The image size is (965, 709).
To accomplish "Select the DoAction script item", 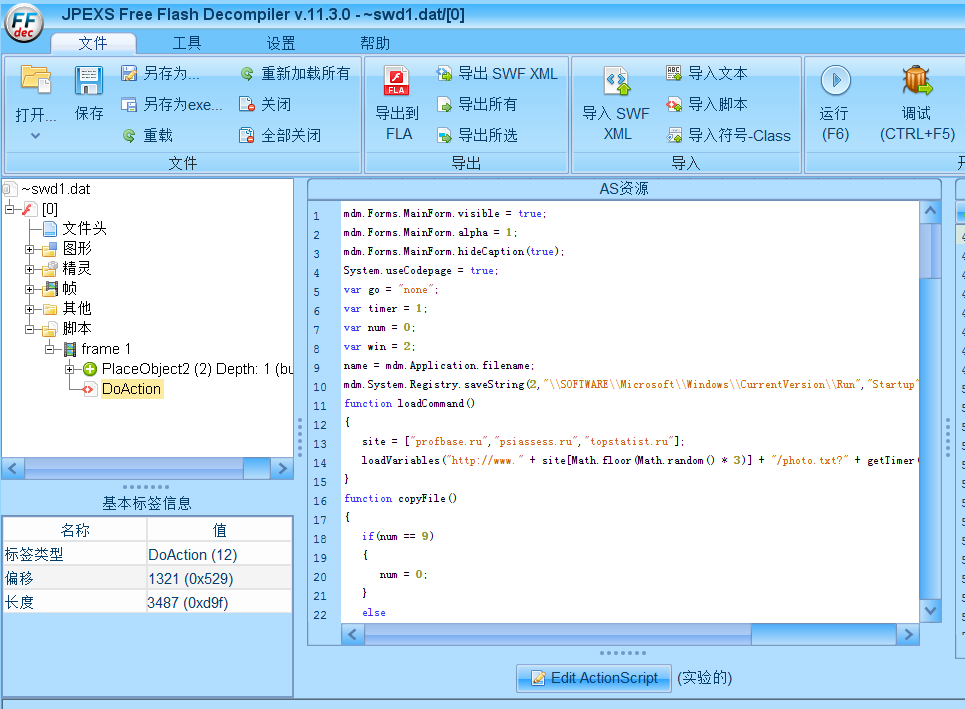I will coord(132,389).
